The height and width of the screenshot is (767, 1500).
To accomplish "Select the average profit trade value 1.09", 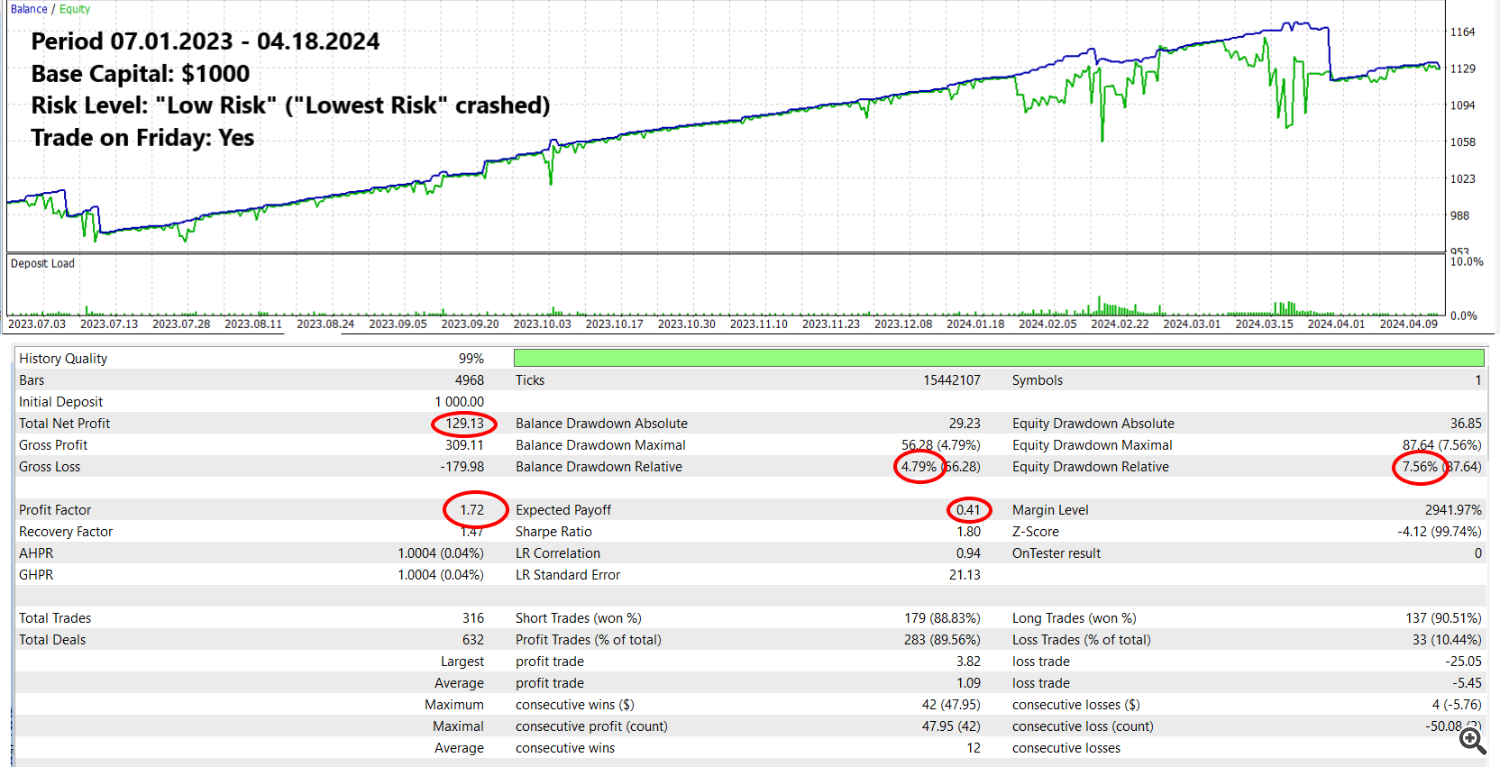I will coord(967,684).
